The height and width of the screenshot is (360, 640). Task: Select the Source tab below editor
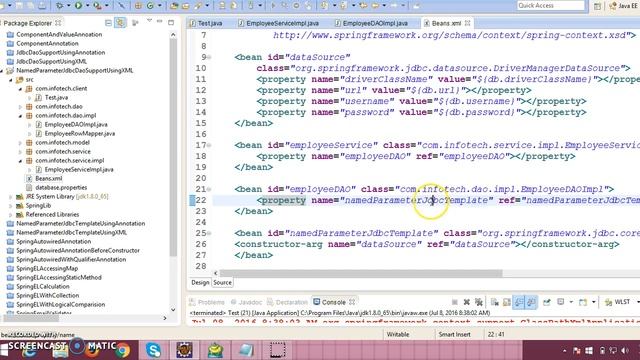pyautogui.click(x=222, y=282)
